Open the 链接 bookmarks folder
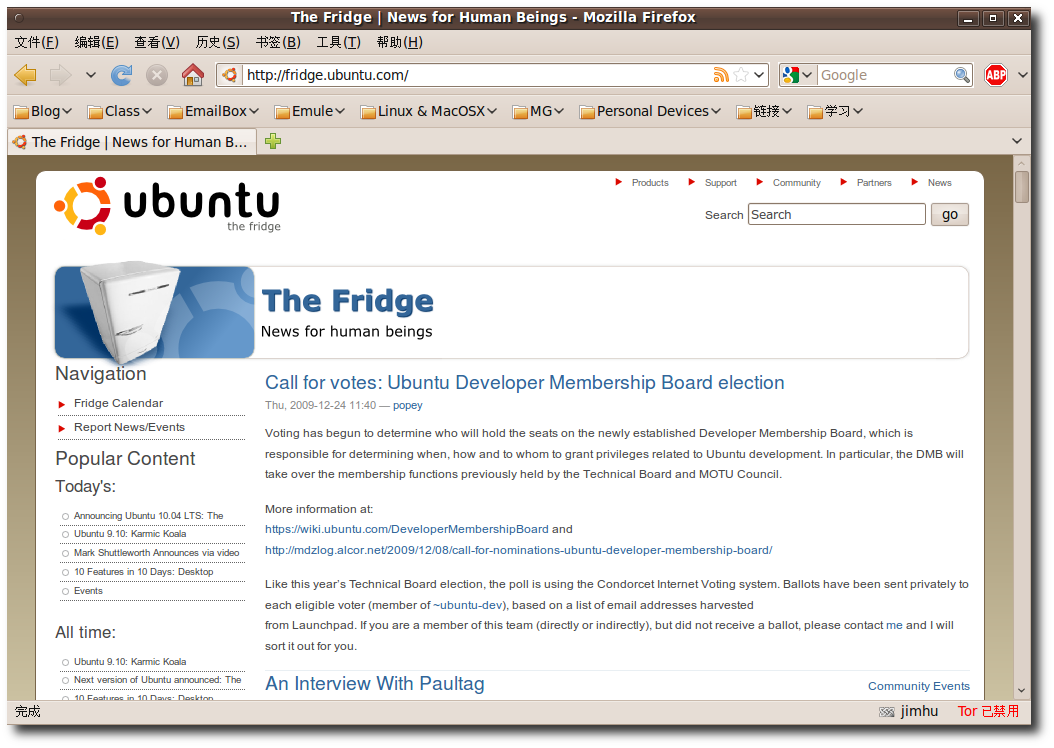1054x748 pixels. [764, 112]
